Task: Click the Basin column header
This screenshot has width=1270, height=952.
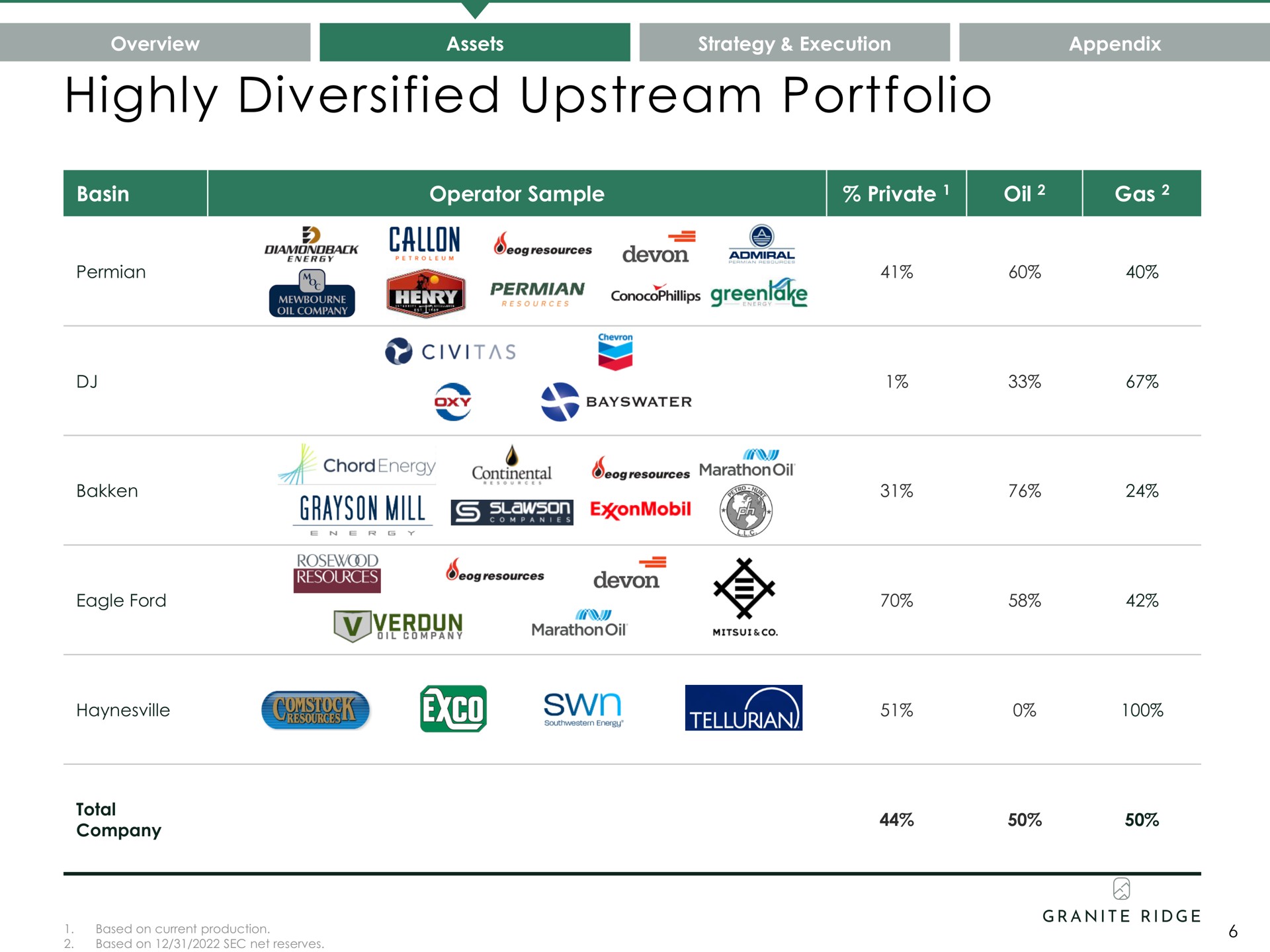Action: coord(136,194)
